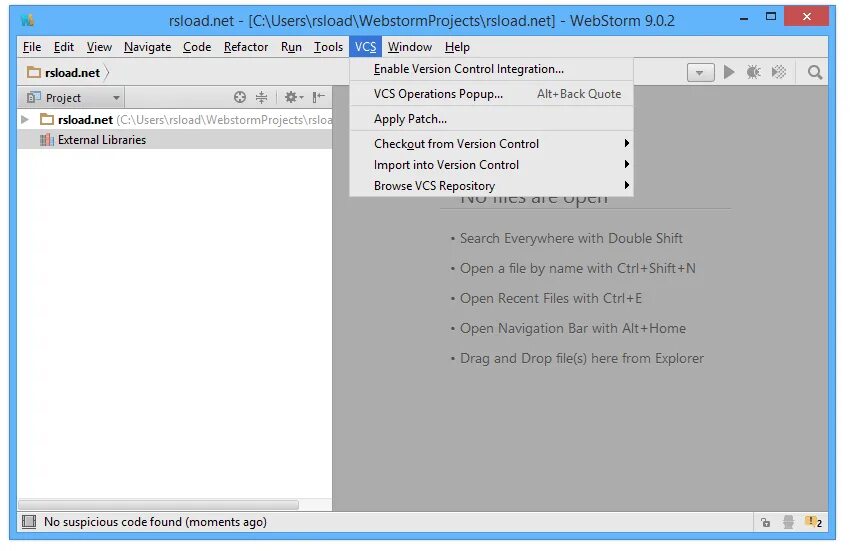The height and width of the screenshot is (551, 850).
Task: Close the WebStorm window
Action: click(x=807, y=17)
